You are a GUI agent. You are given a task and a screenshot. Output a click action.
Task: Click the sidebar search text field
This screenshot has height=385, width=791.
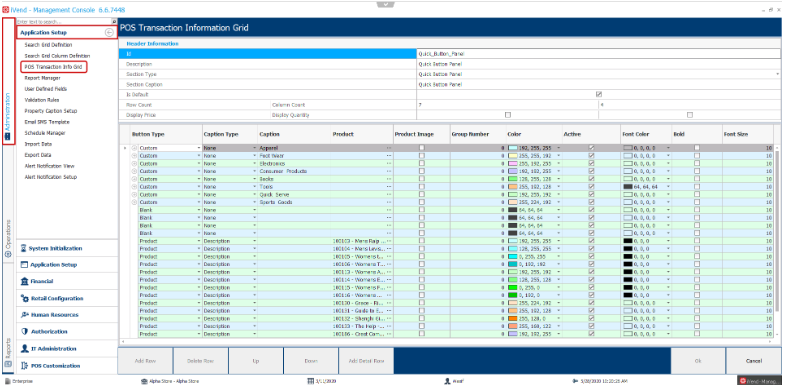click(x=64, y=22)
